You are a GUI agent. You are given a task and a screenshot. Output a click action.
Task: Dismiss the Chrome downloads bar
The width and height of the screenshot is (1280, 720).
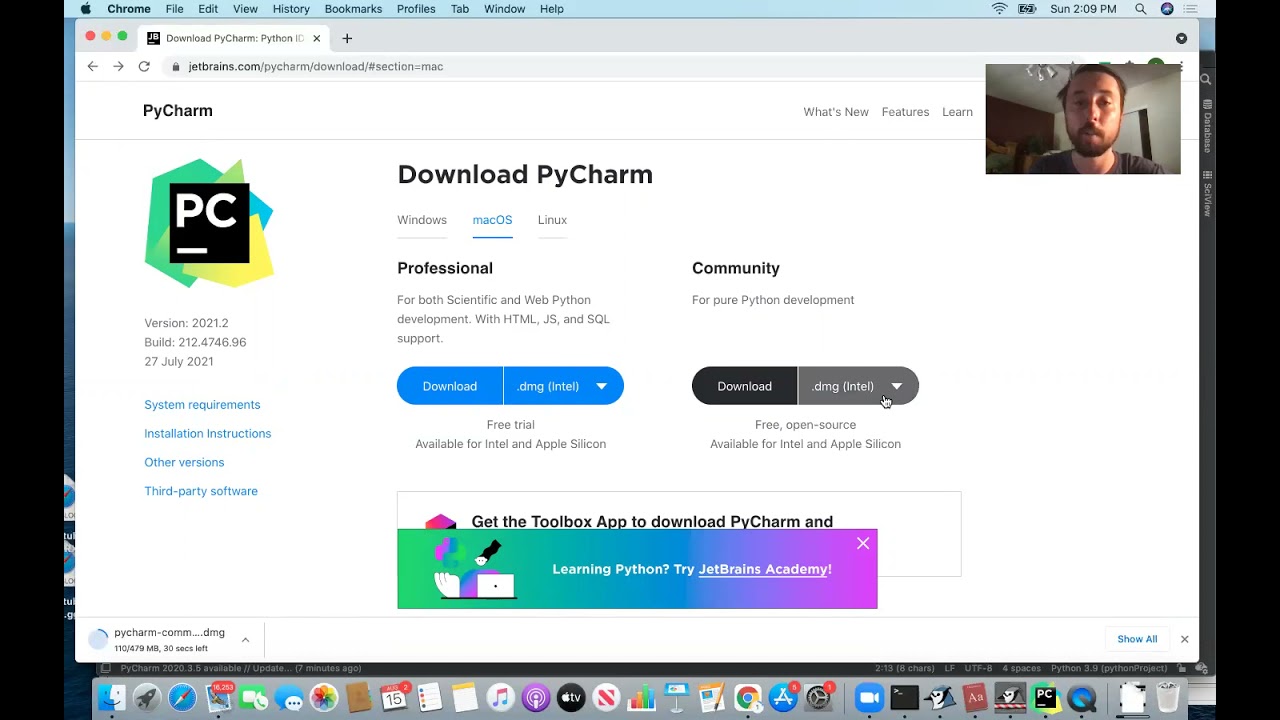1184,639
